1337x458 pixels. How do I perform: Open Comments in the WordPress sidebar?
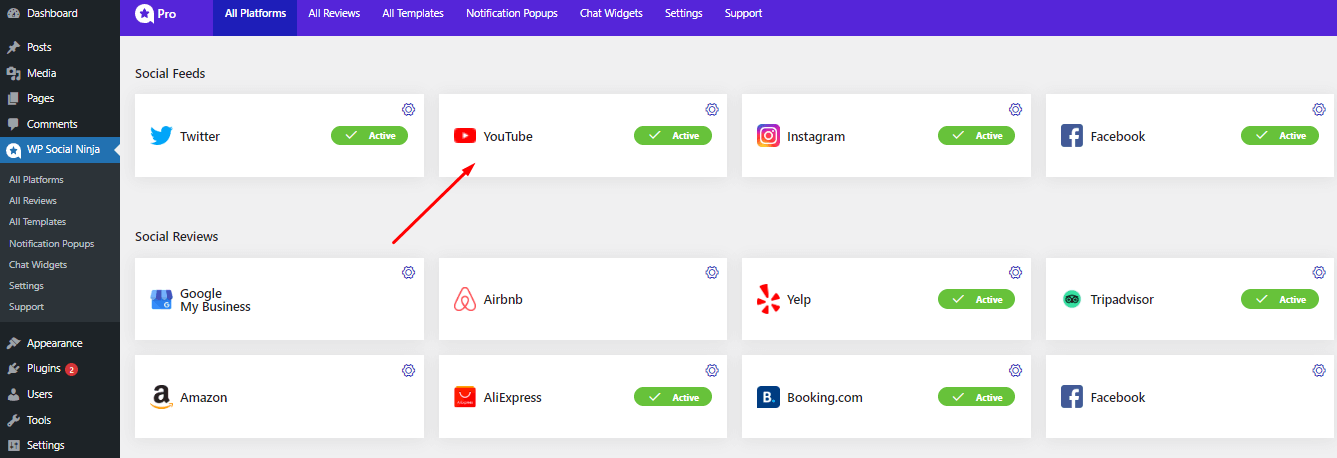point(60,124)
